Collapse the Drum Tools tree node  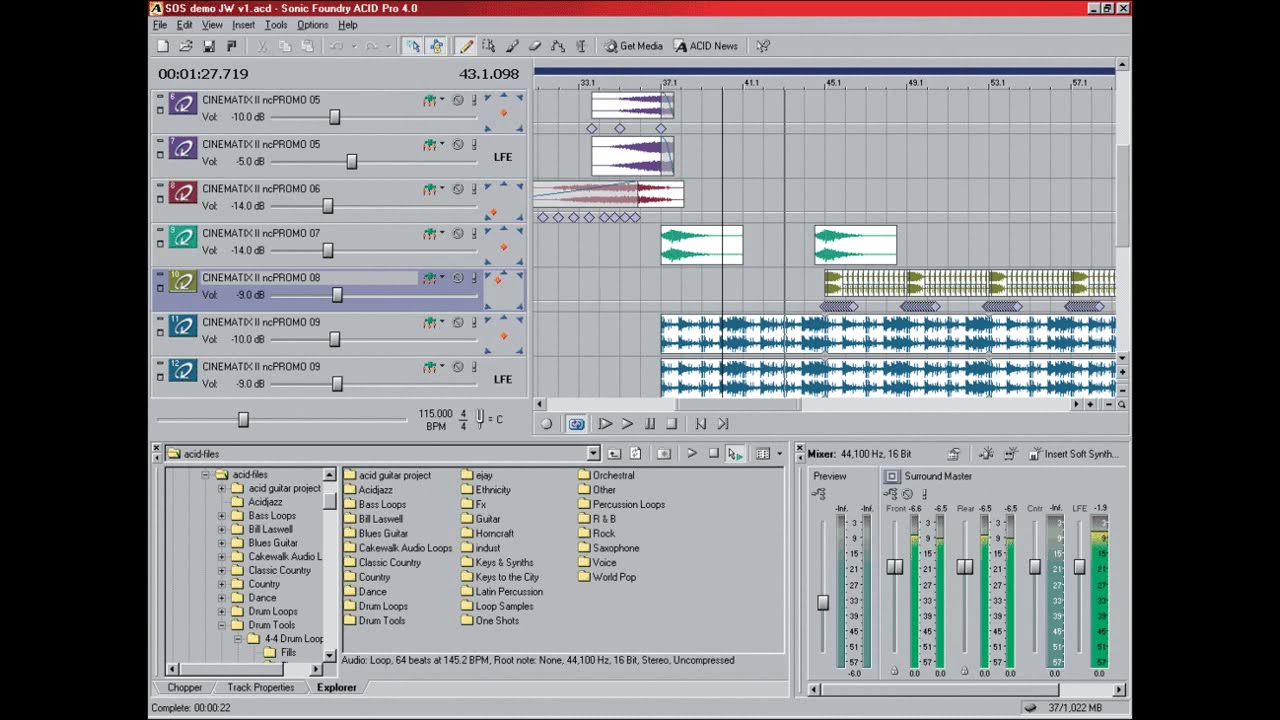(221, 625)
